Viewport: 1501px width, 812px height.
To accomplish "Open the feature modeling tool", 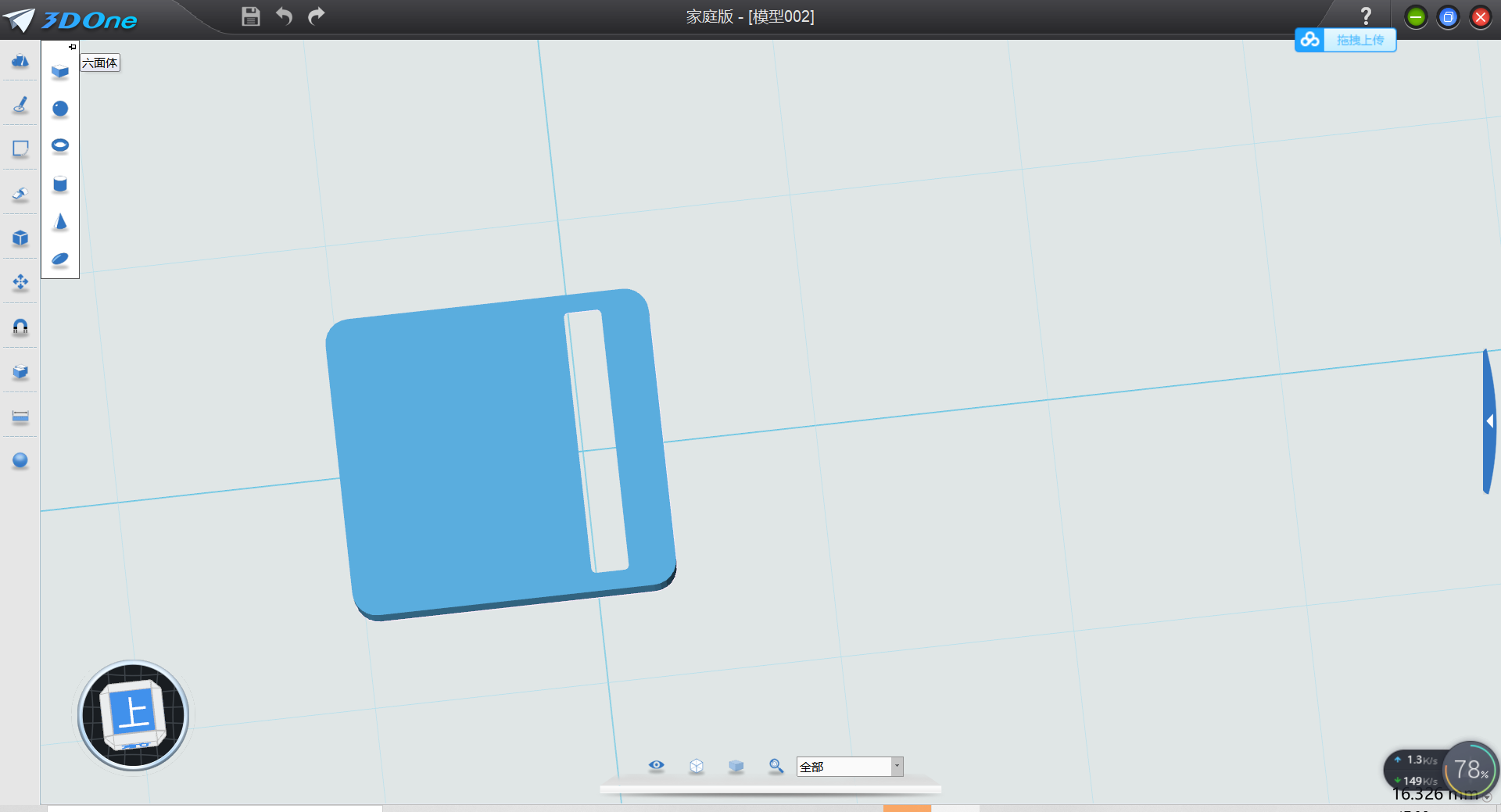I will tap(20, 193).
